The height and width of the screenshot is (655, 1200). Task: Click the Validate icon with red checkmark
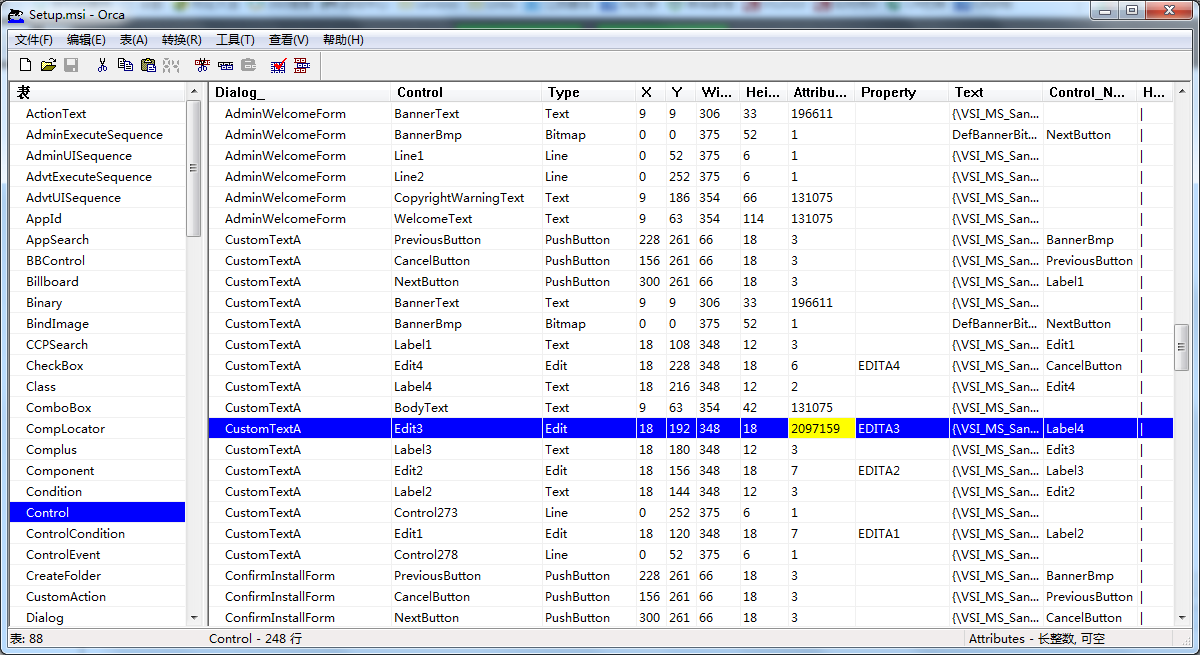coord(279,65)
